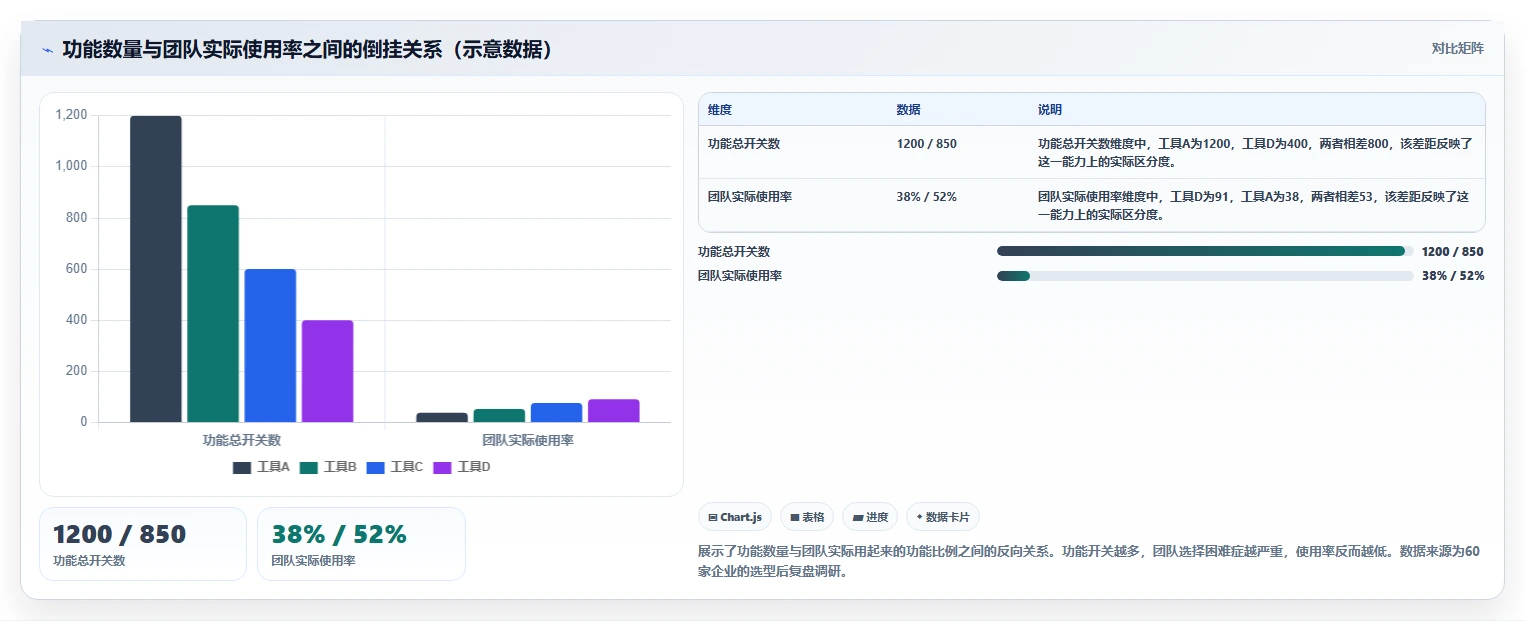Click the 1200 / 850 stat card
This screenshot has height=621, width=1525.
(143, 544)
